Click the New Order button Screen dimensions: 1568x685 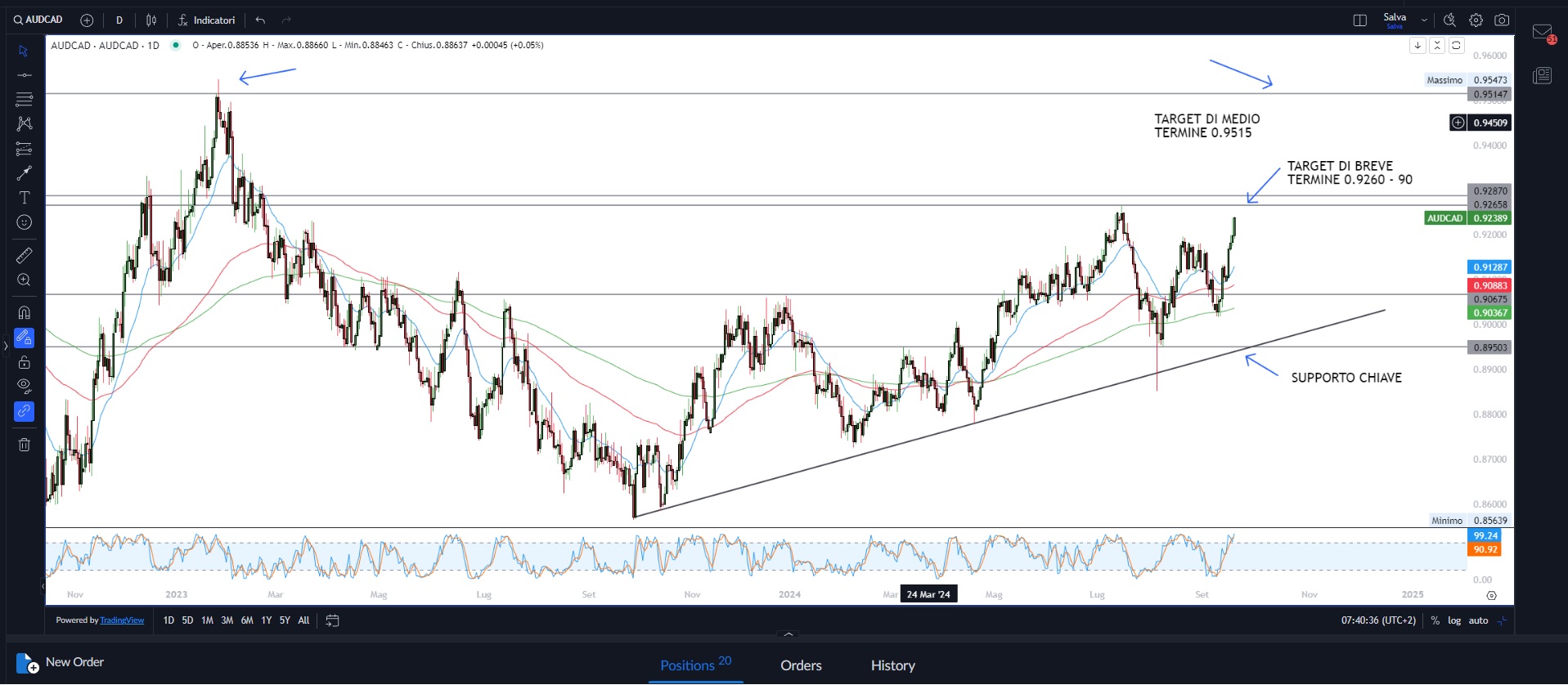tap(61, 662)
